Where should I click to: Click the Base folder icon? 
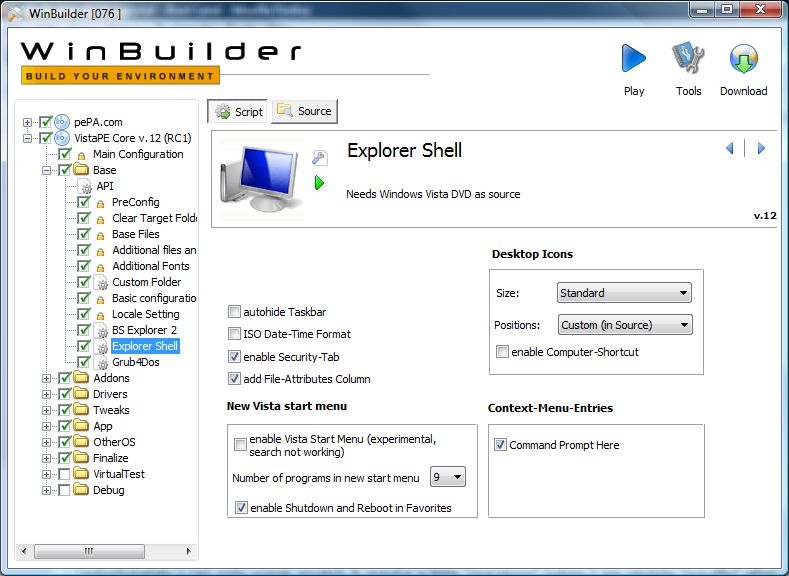pyautogui.click(x=81, y=170)
